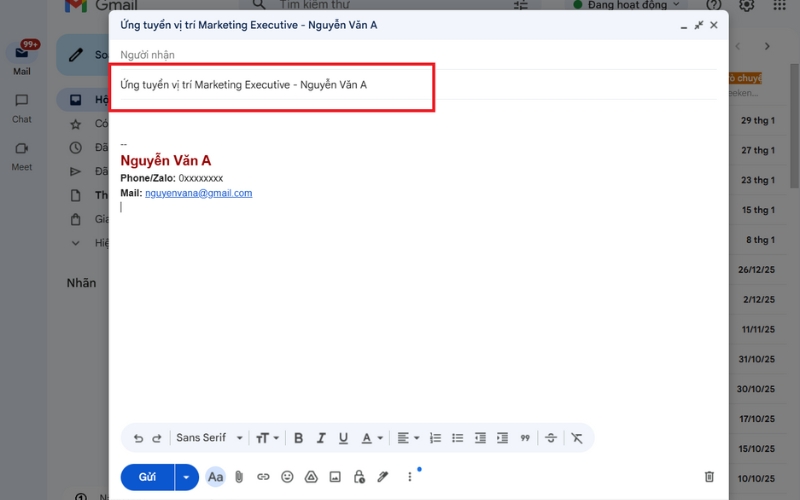800x500 pixels.
Task: Open text color picker
Action: point(372,438)
